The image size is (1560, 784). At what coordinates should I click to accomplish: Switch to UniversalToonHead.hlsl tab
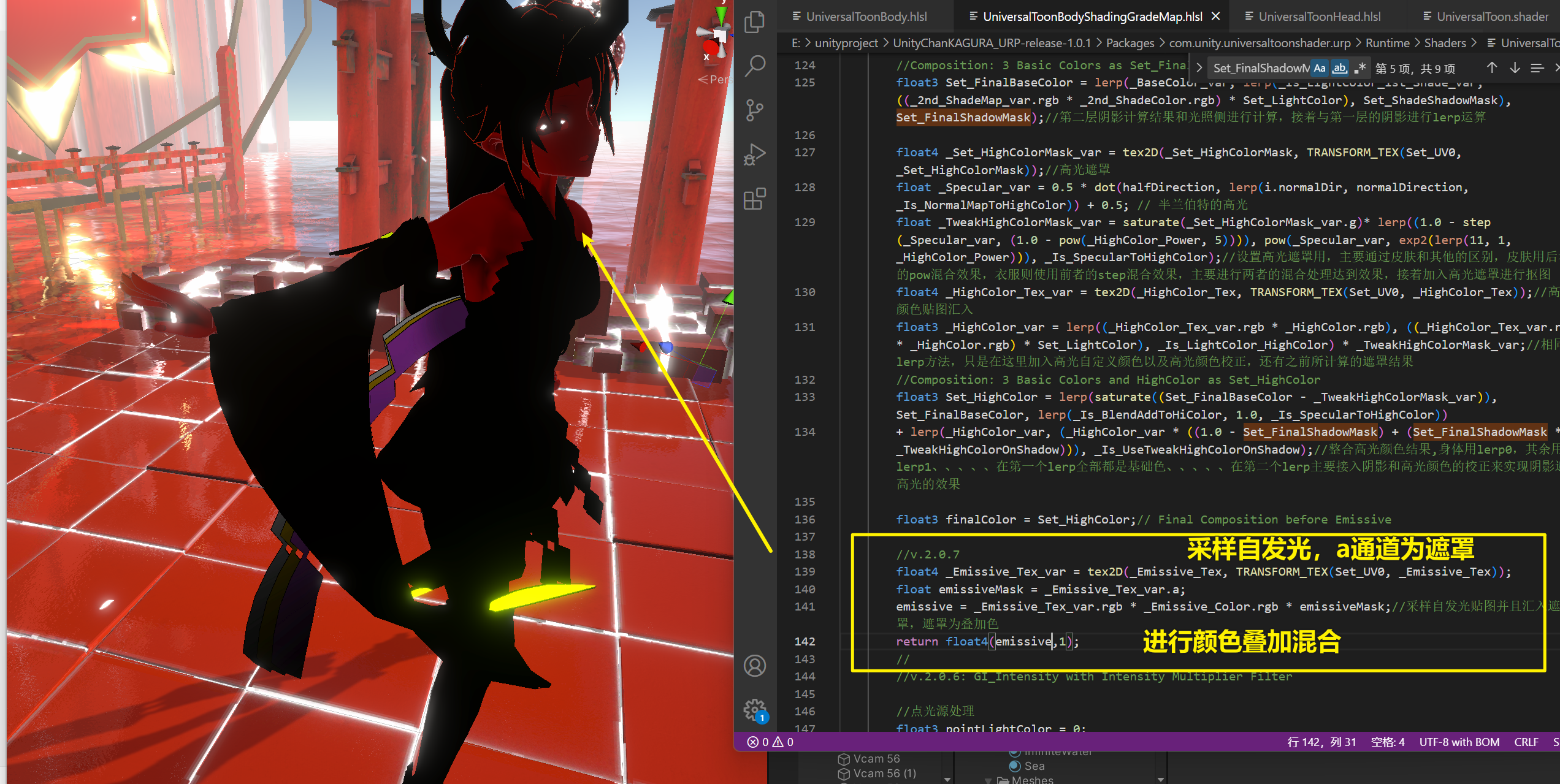click(x=1319, y=17)
